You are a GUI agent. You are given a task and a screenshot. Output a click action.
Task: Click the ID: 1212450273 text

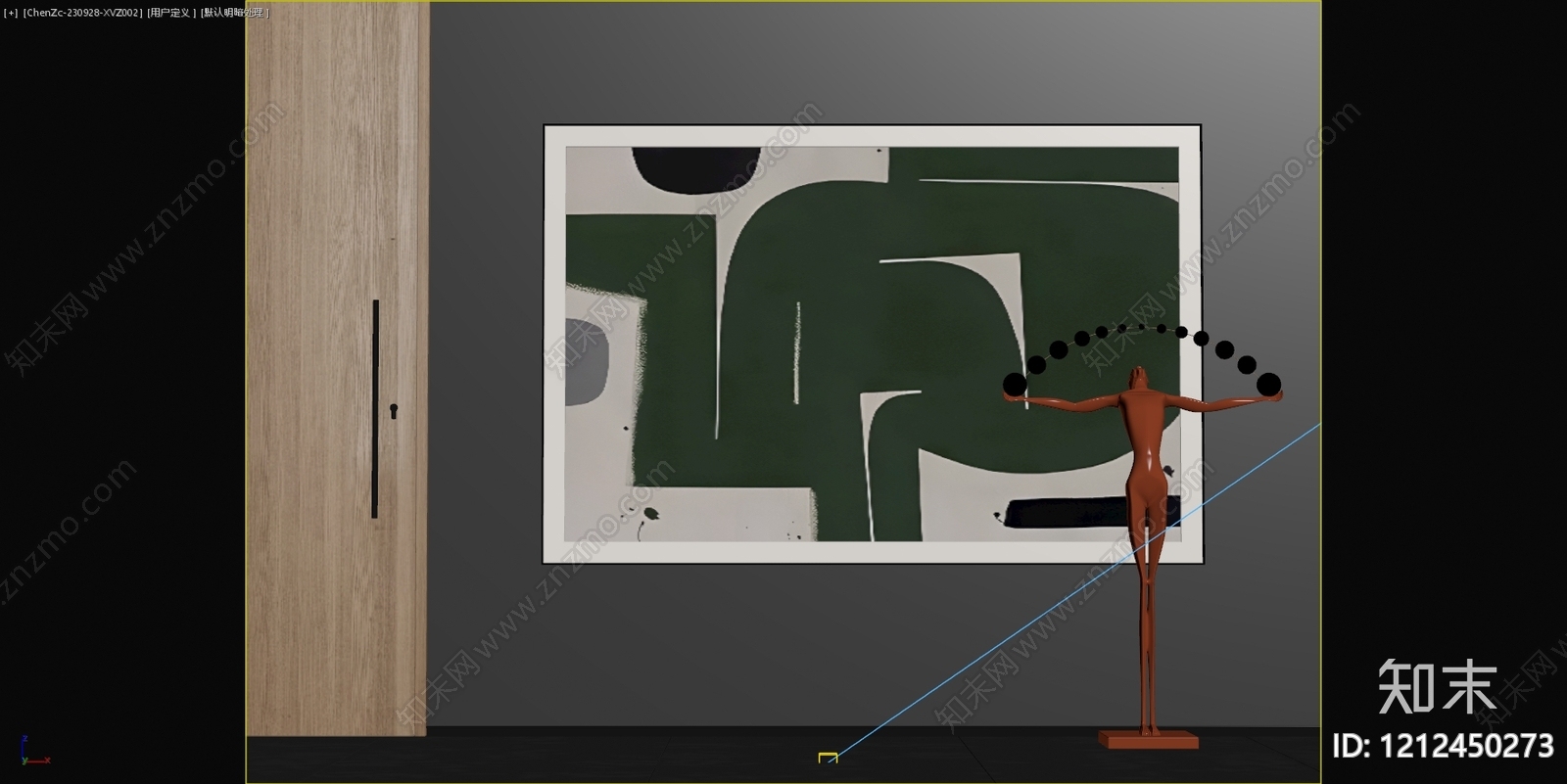[1442, 746]
